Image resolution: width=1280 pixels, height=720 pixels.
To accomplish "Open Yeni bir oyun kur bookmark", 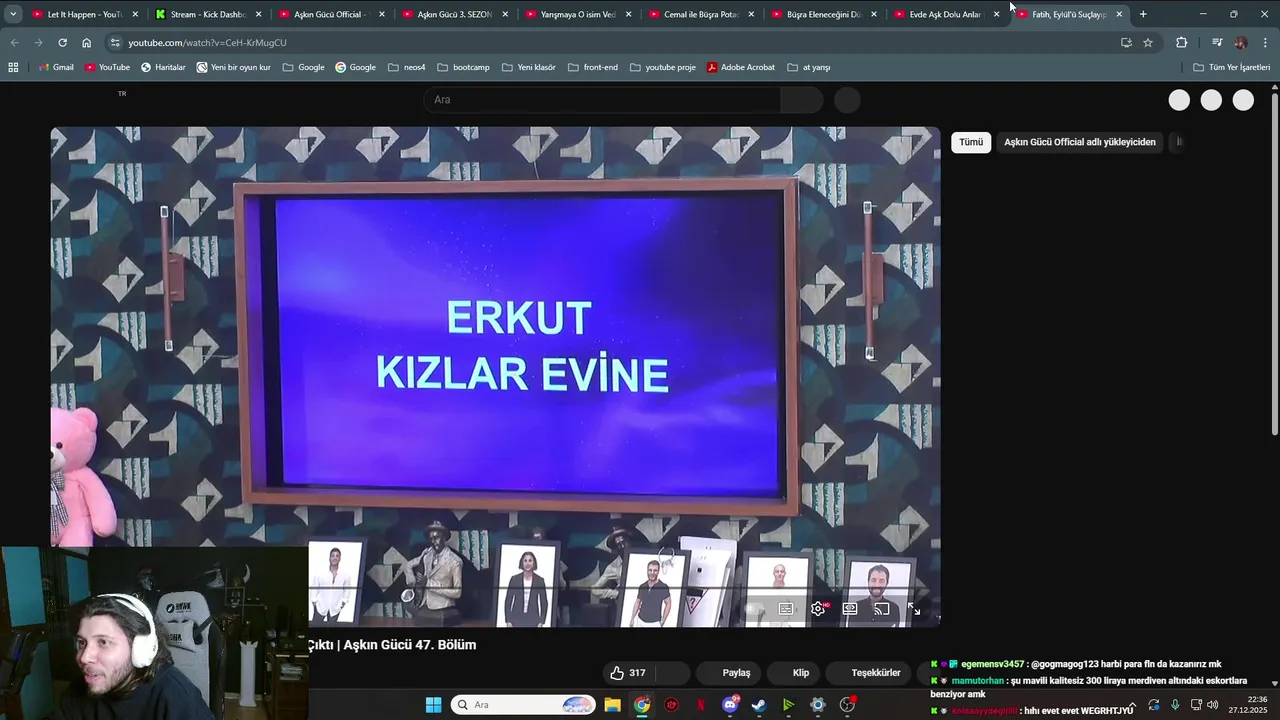I will pyautogui.click(x=233, y=67).
